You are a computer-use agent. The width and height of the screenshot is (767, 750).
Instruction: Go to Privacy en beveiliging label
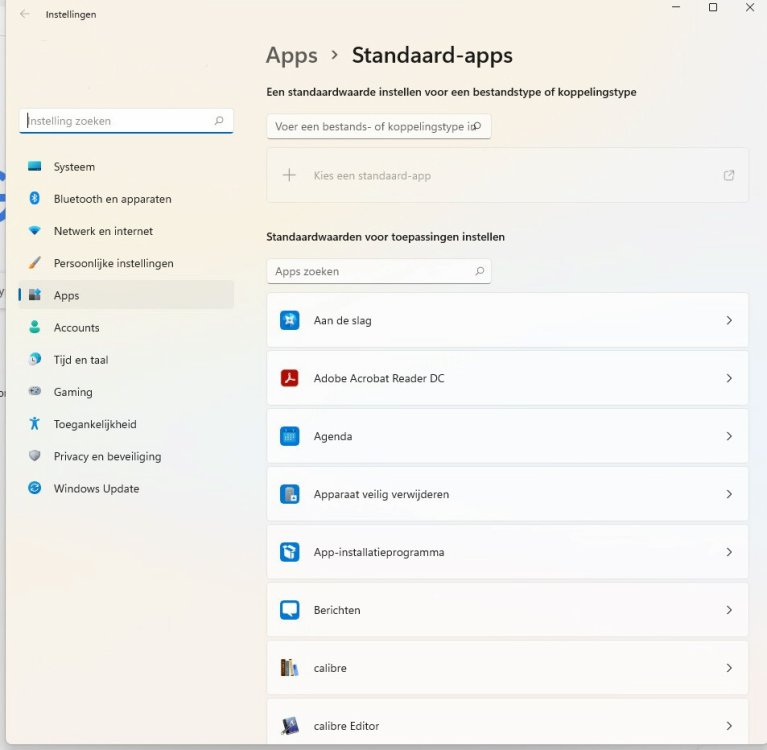click(107, 456)
